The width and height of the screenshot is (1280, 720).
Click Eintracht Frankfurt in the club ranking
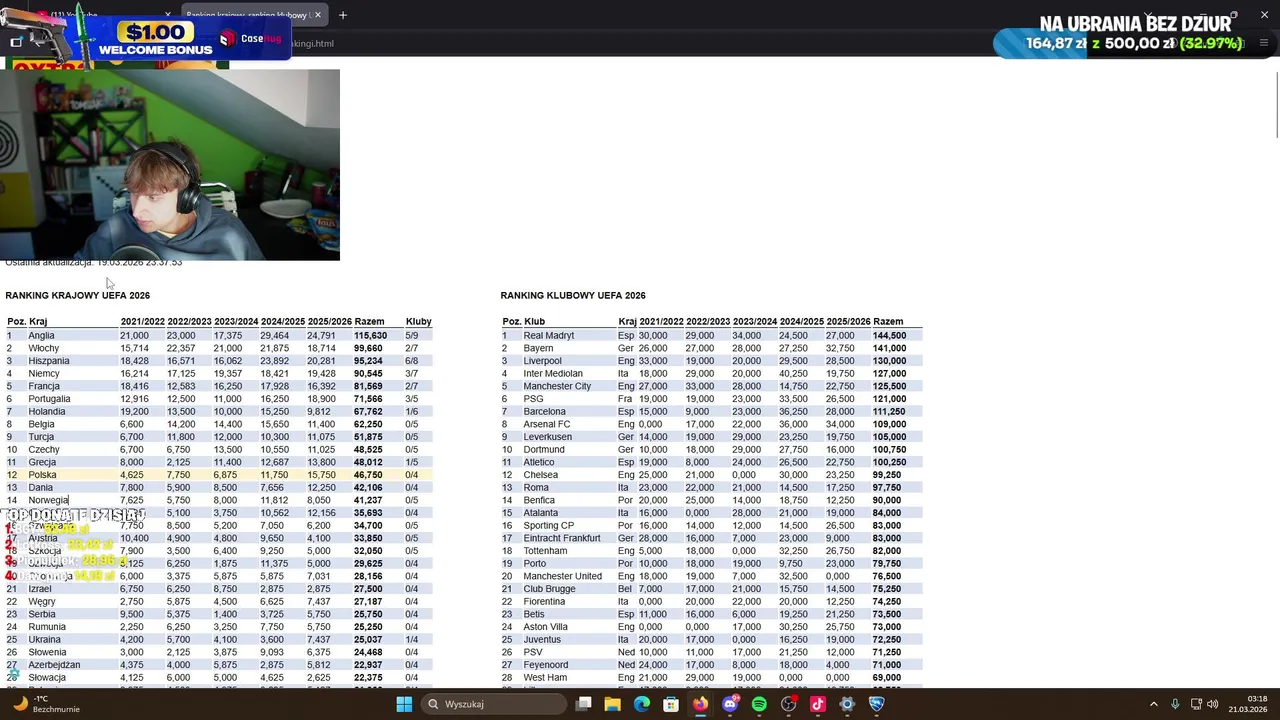[x=562, y=538]
